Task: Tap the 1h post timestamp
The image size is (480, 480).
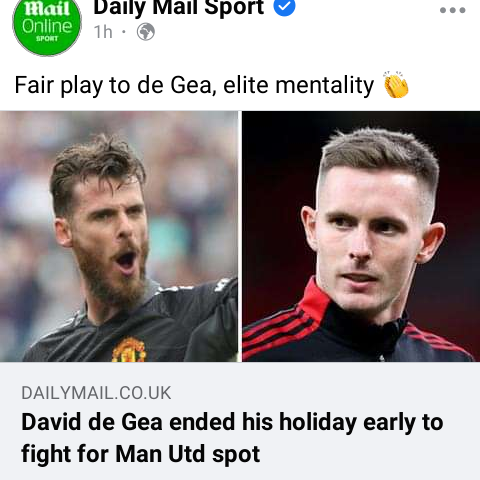Action: click(x=103, y=32)
